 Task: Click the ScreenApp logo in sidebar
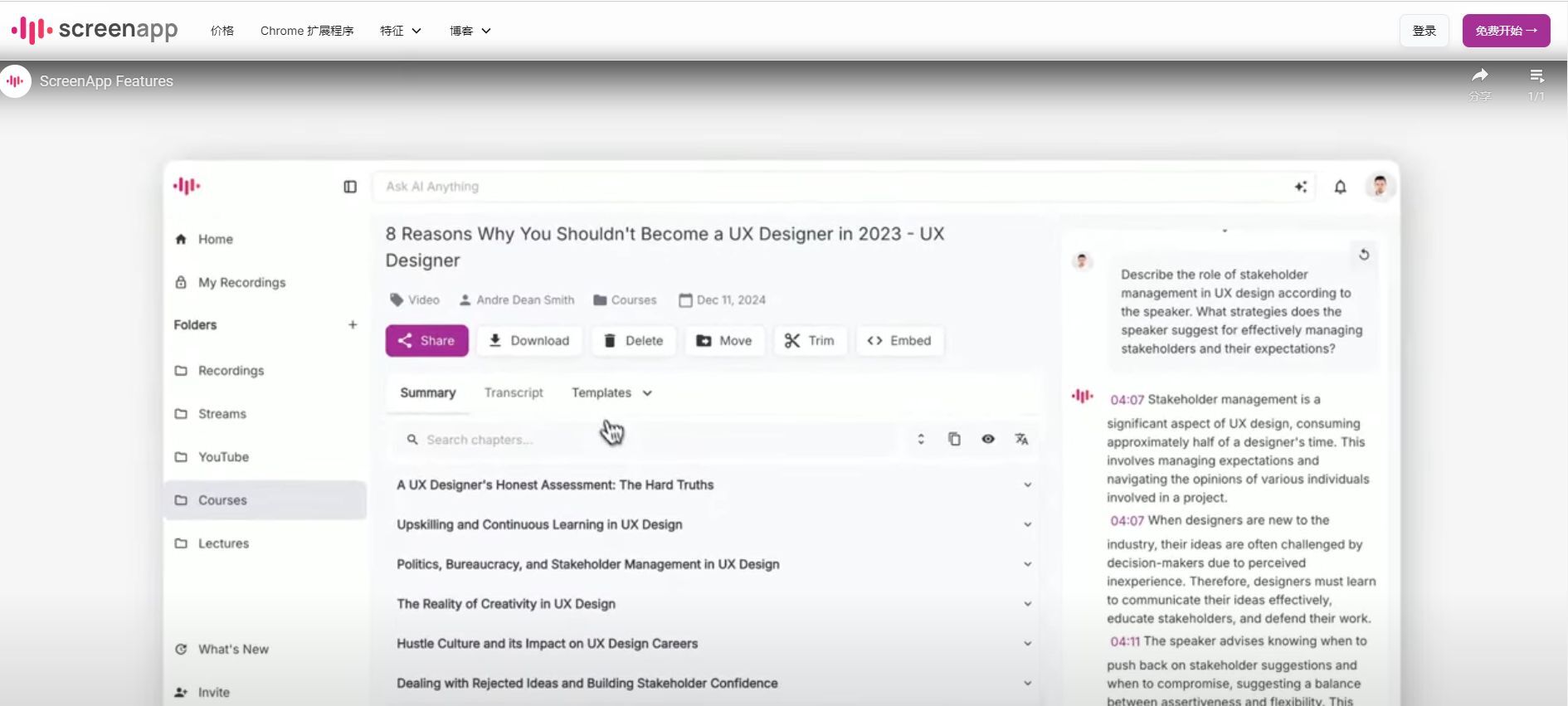(x=187, y=186)
